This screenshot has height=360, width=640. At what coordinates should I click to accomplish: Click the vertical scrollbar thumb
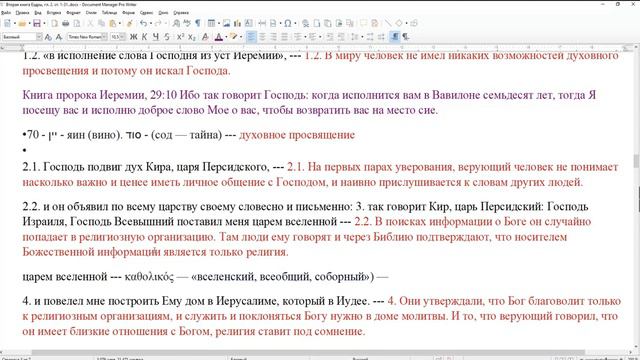[x=637, y=161]
